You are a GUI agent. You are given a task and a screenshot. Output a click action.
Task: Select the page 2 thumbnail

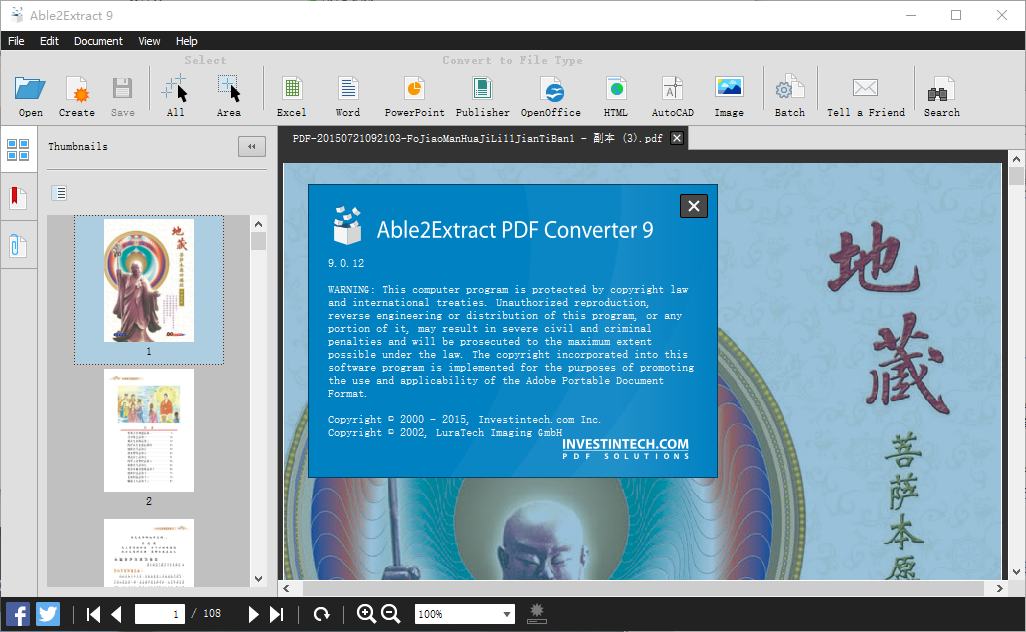(x=148, y=430)
